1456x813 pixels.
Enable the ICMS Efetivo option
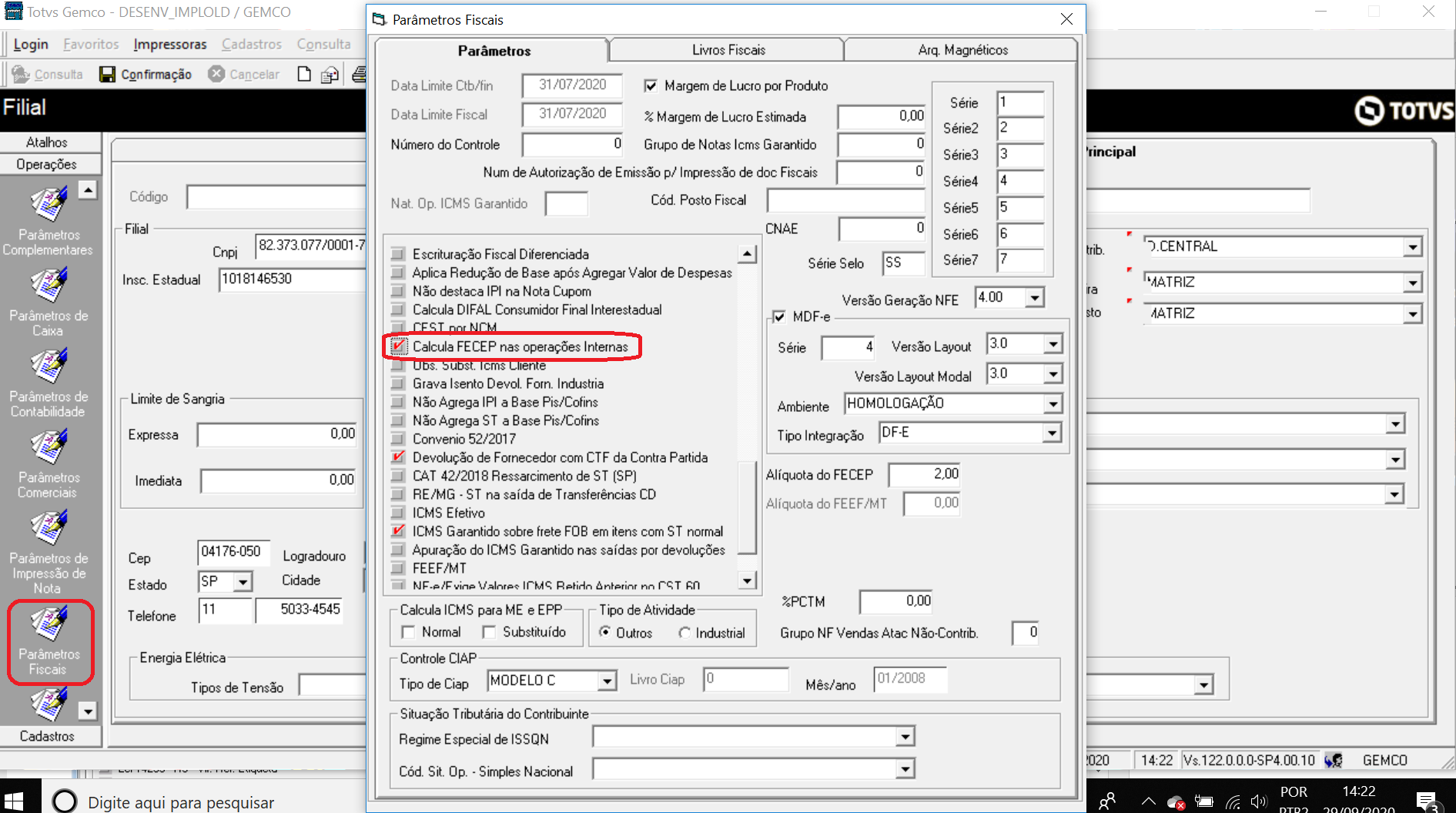[x=397, y=513]
